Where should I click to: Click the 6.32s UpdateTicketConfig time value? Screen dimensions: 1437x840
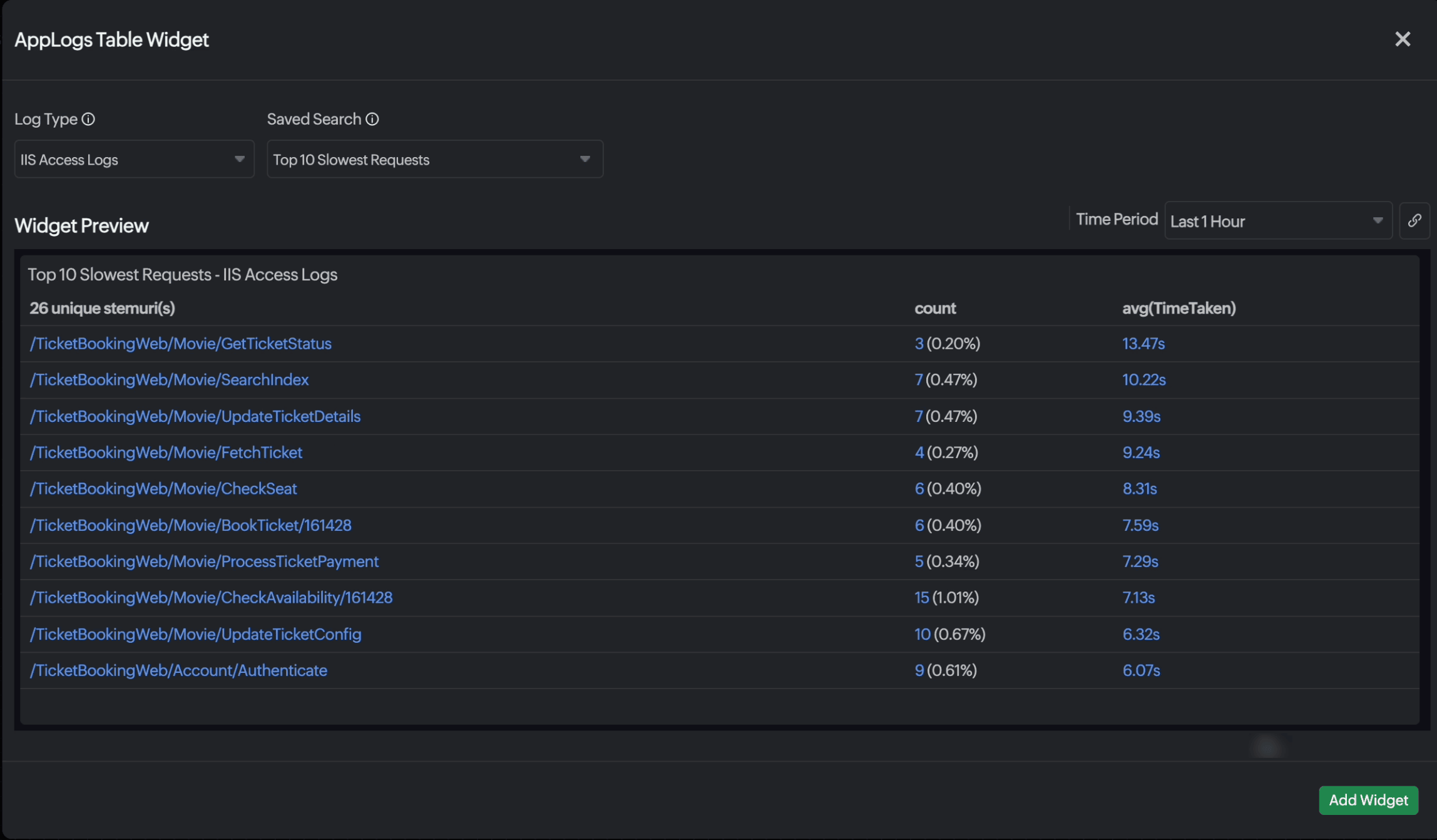(1140, 634)
